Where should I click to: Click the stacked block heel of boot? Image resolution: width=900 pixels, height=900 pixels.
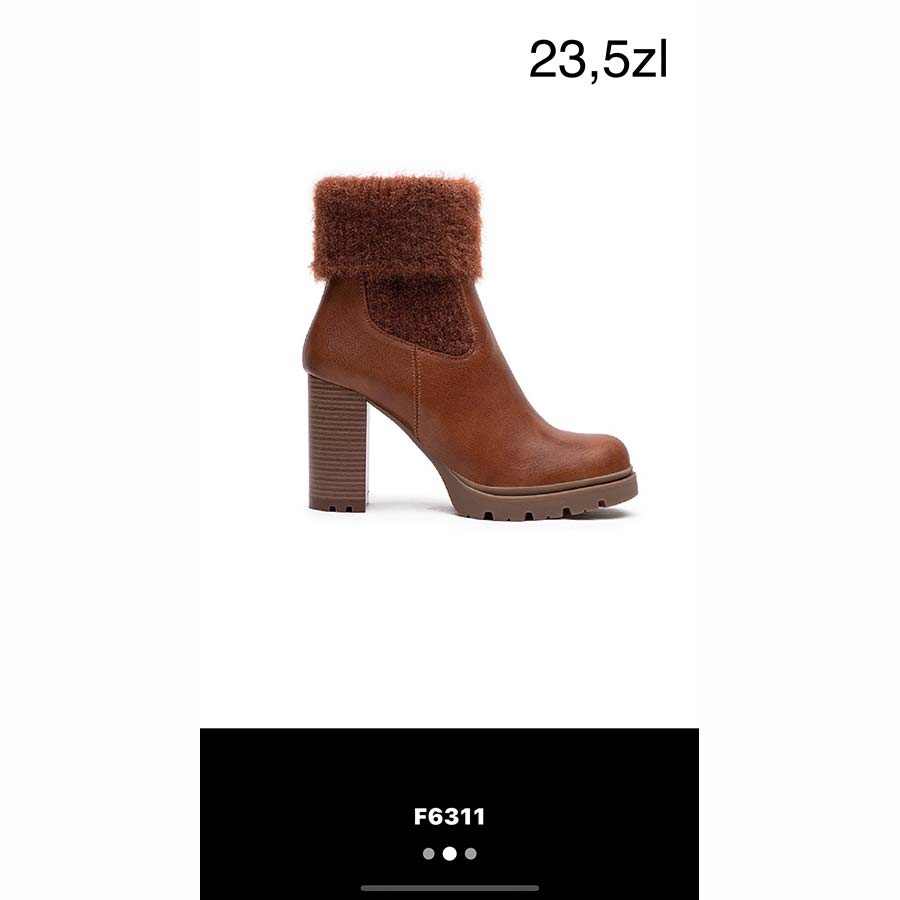click(338, 443)
